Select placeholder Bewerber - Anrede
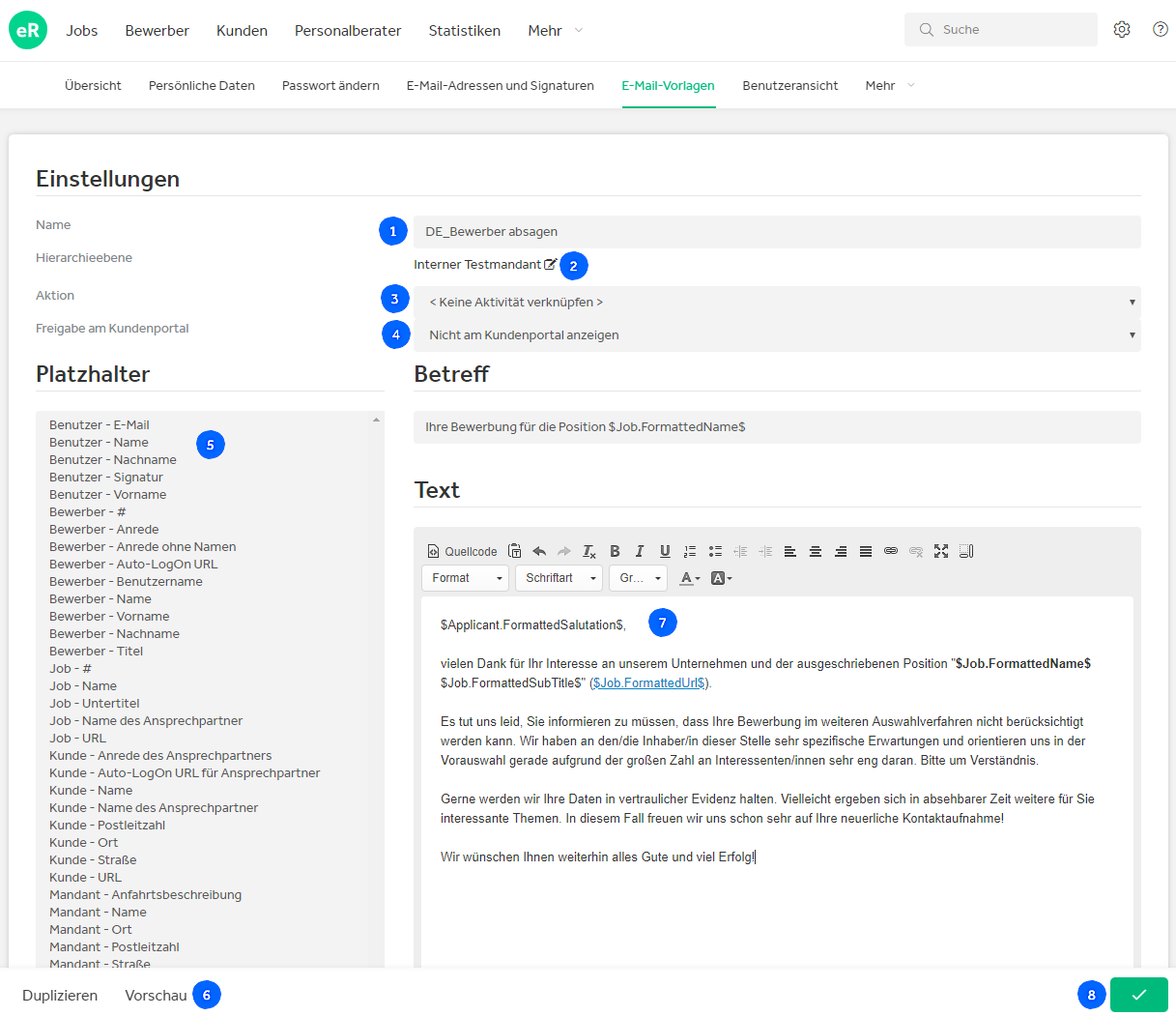Image resolution: width=1176 pixels, height=1016 pixels. [104, 529]
